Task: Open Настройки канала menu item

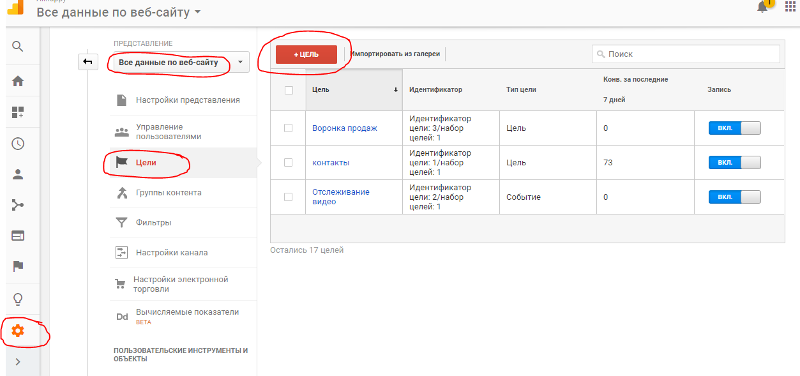Action: pyautogui.click(x=172, y=253)
